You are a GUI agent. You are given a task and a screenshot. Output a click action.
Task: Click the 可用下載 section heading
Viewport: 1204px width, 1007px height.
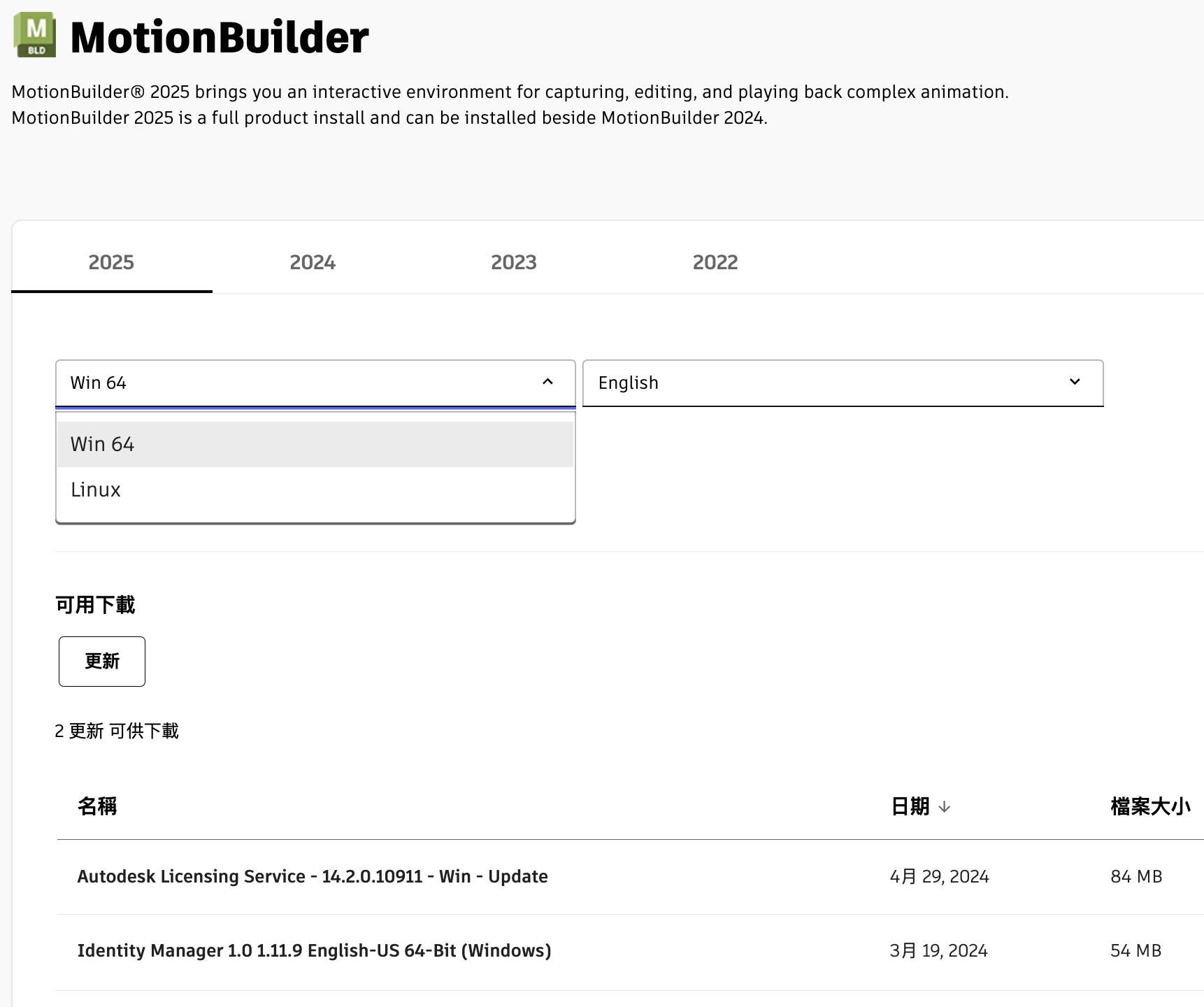(95, 605)
